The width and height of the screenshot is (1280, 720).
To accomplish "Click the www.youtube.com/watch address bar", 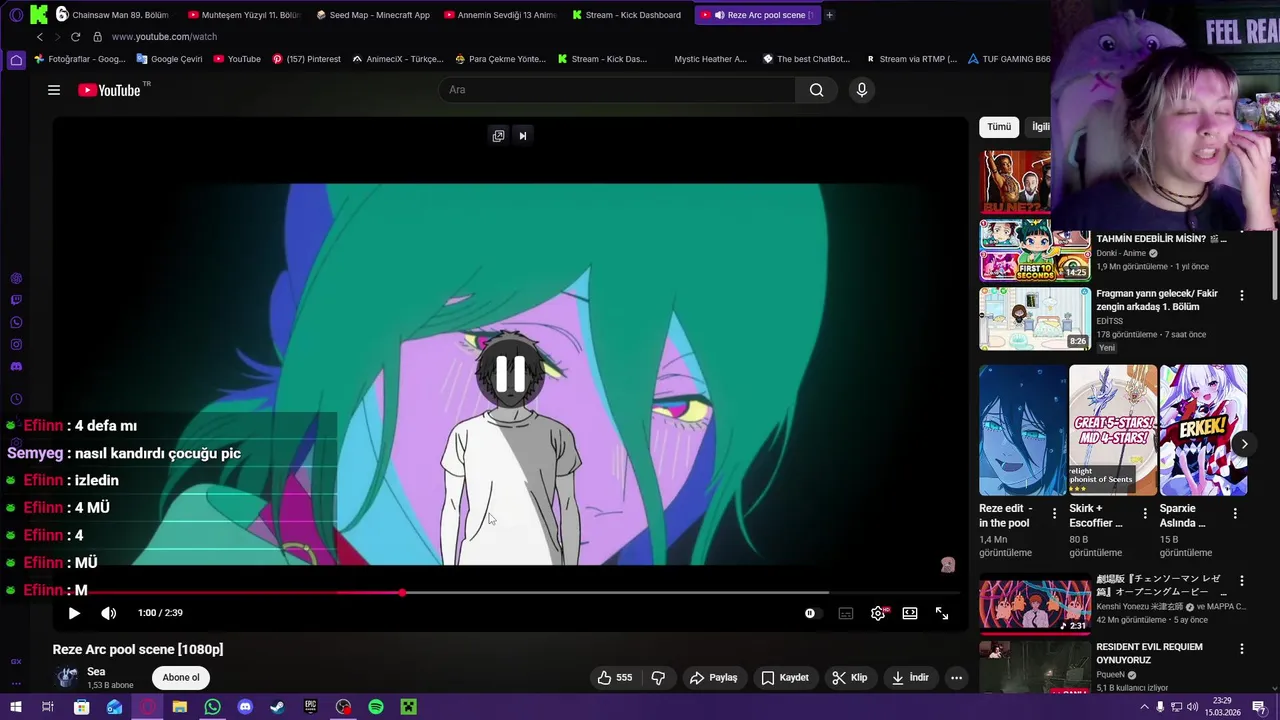I will click(164, 37).
